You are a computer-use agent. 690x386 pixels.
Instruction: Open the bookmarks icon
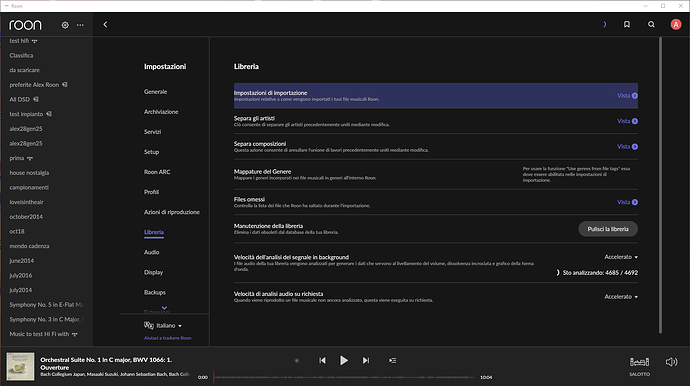click(x=627, y=25)
